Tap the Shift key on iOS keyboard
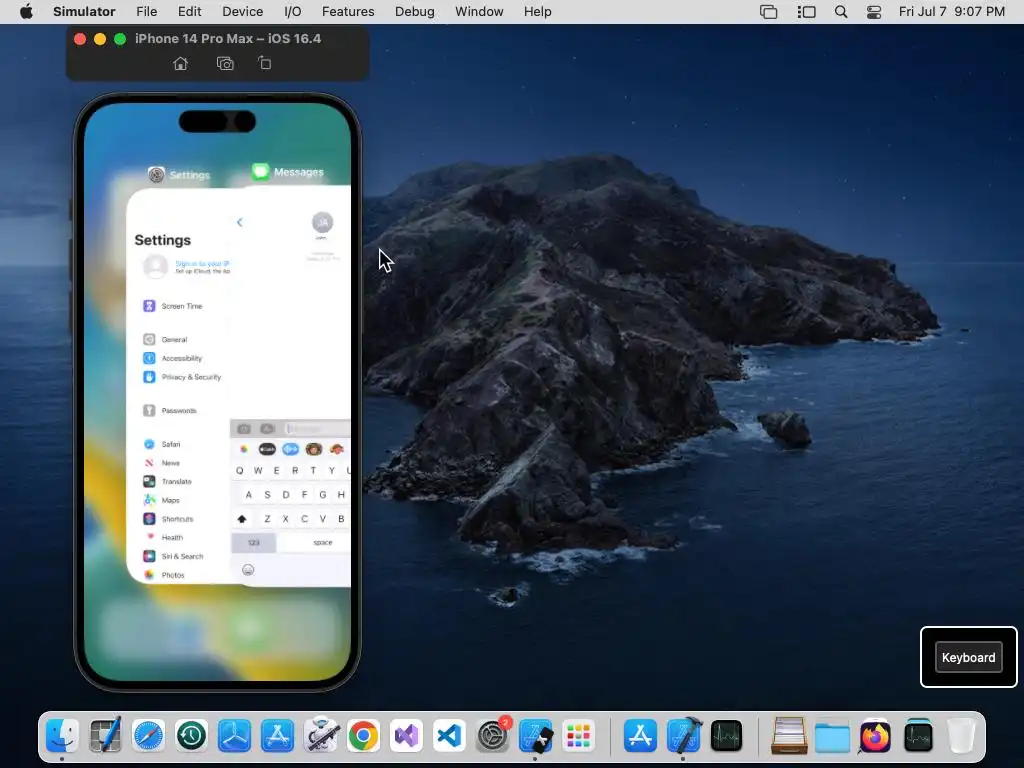1024x768 pixels. (242, 519)
